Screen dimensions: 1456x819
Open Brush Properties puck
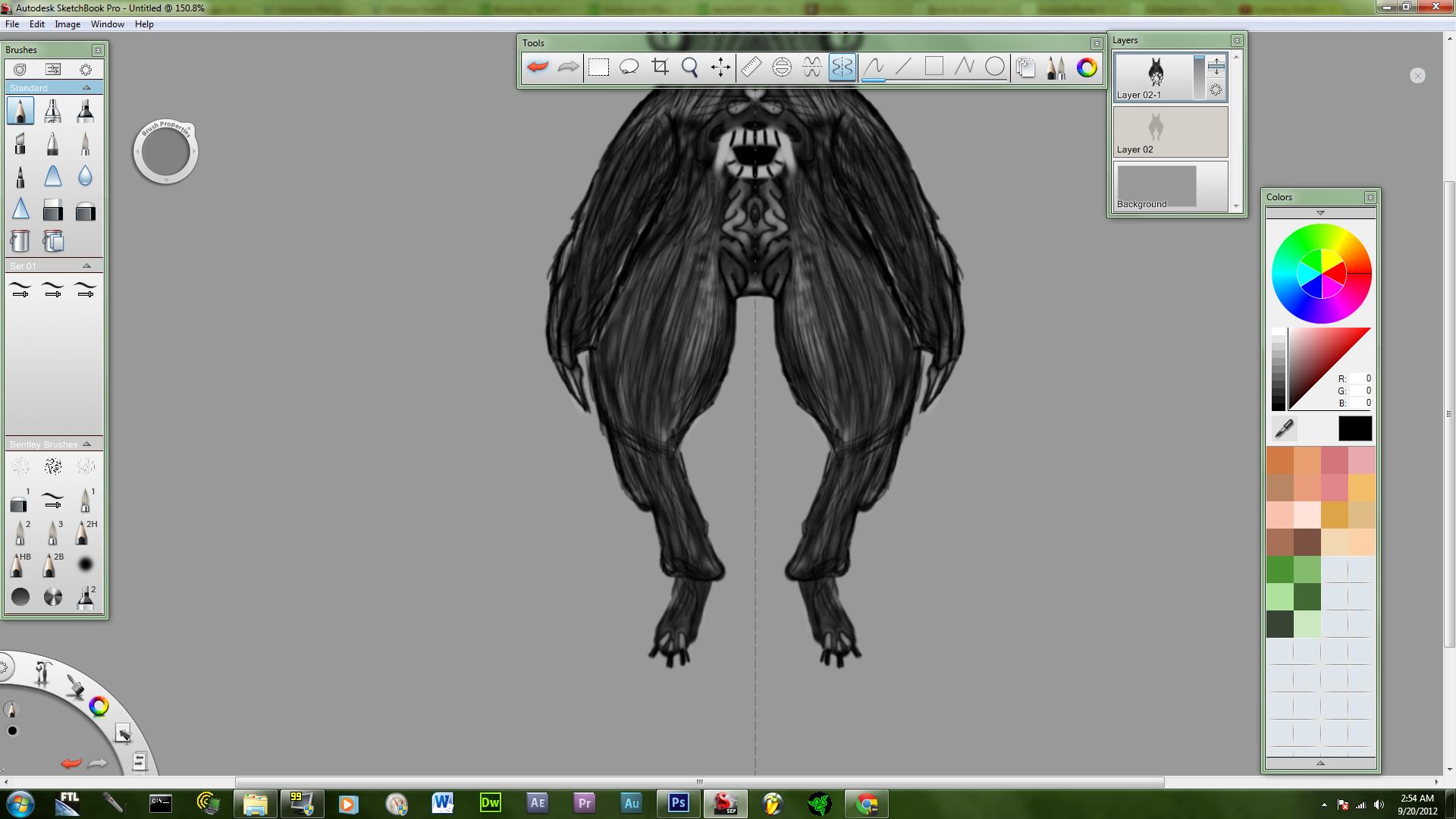(x=165, y=152)
